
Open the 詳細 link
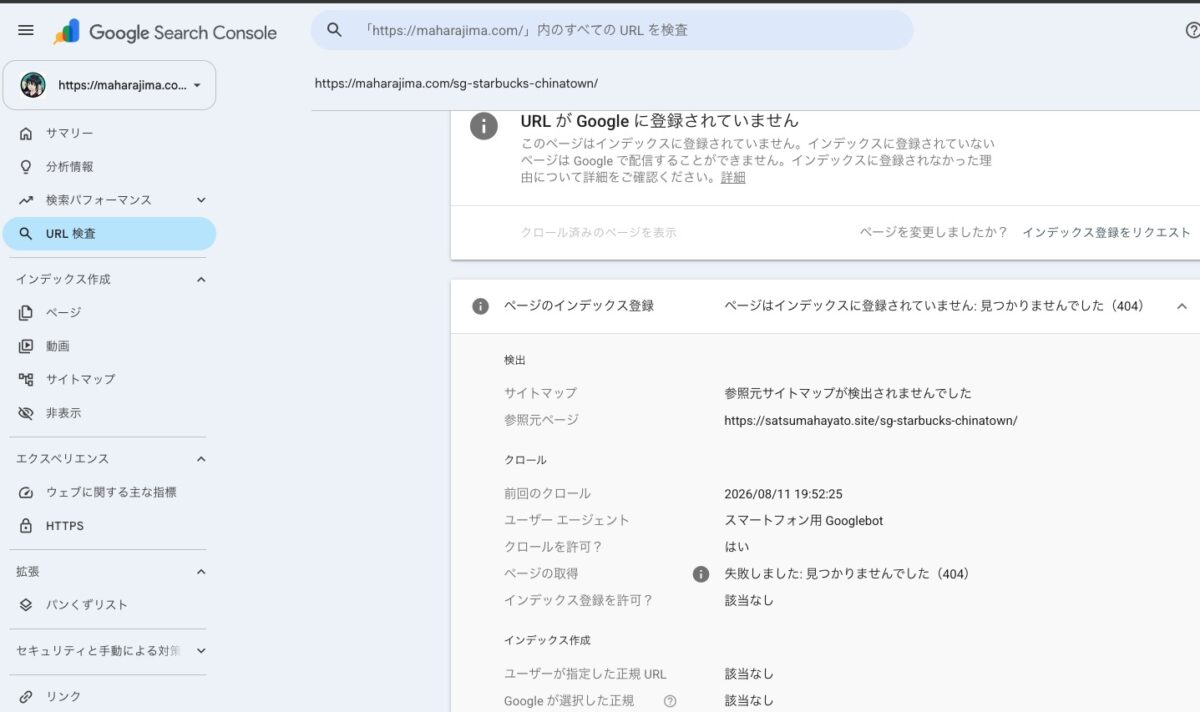pos(733,177)
